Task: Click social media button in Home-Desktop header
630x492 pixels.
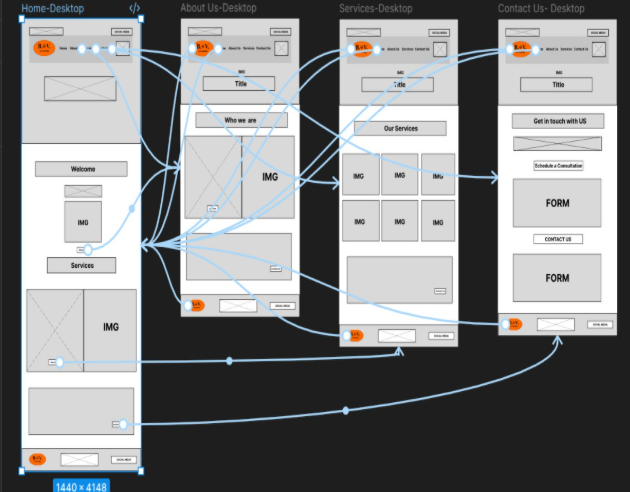Action: [x=122, y=32]
